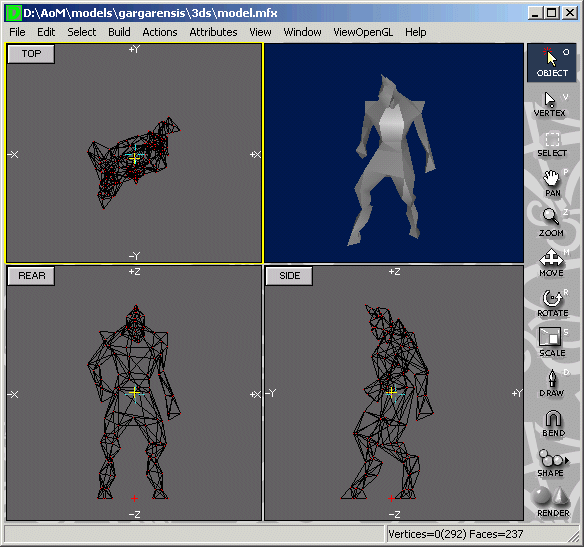
Task: Open the Edit menu
Action: pyautogui.click(x=46, y=32)
